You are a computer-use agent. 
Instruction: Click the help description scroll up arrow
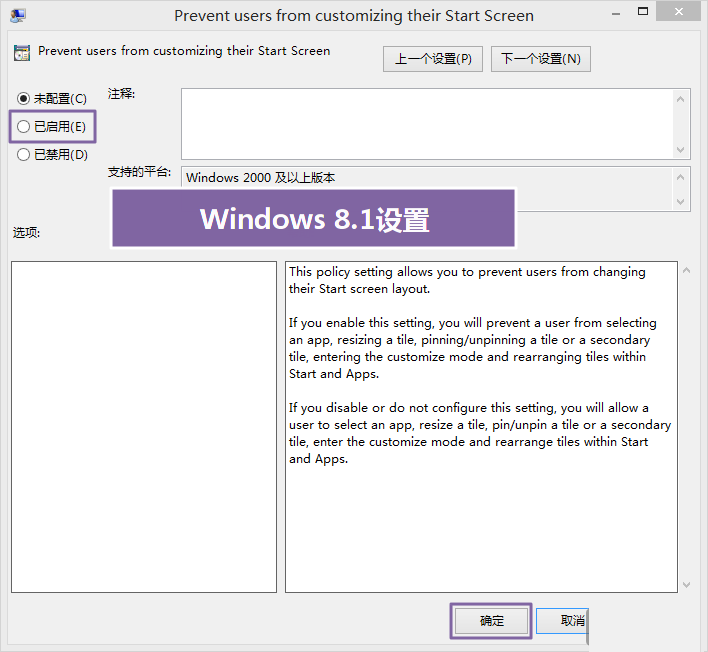(x=687, y=270)
